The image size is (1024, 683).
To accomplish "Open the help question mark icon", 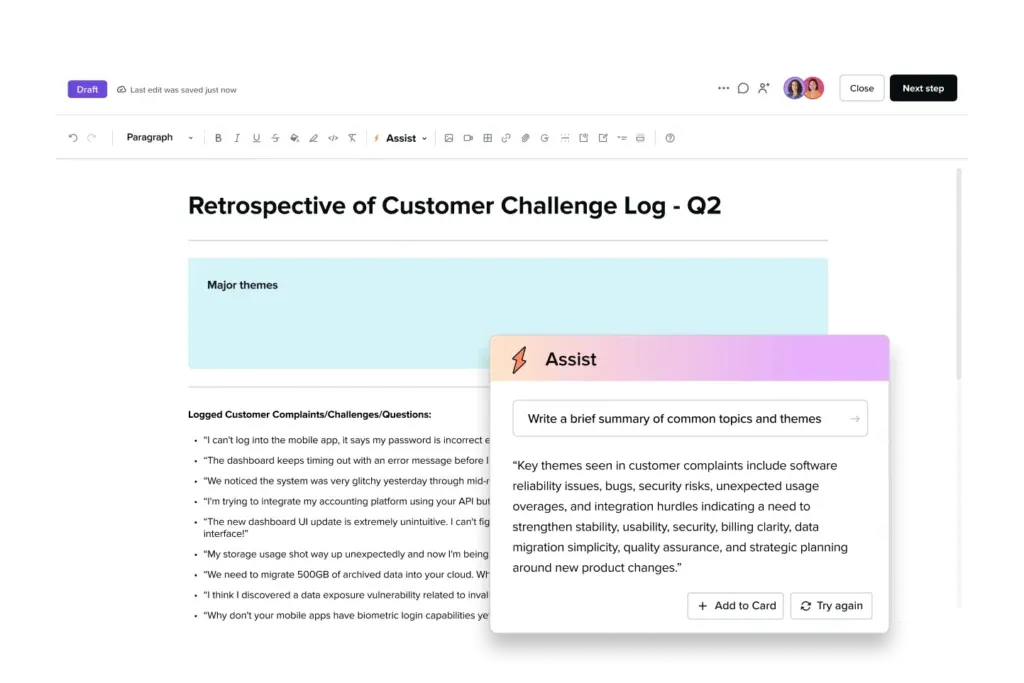I will [x=670, y=138].
